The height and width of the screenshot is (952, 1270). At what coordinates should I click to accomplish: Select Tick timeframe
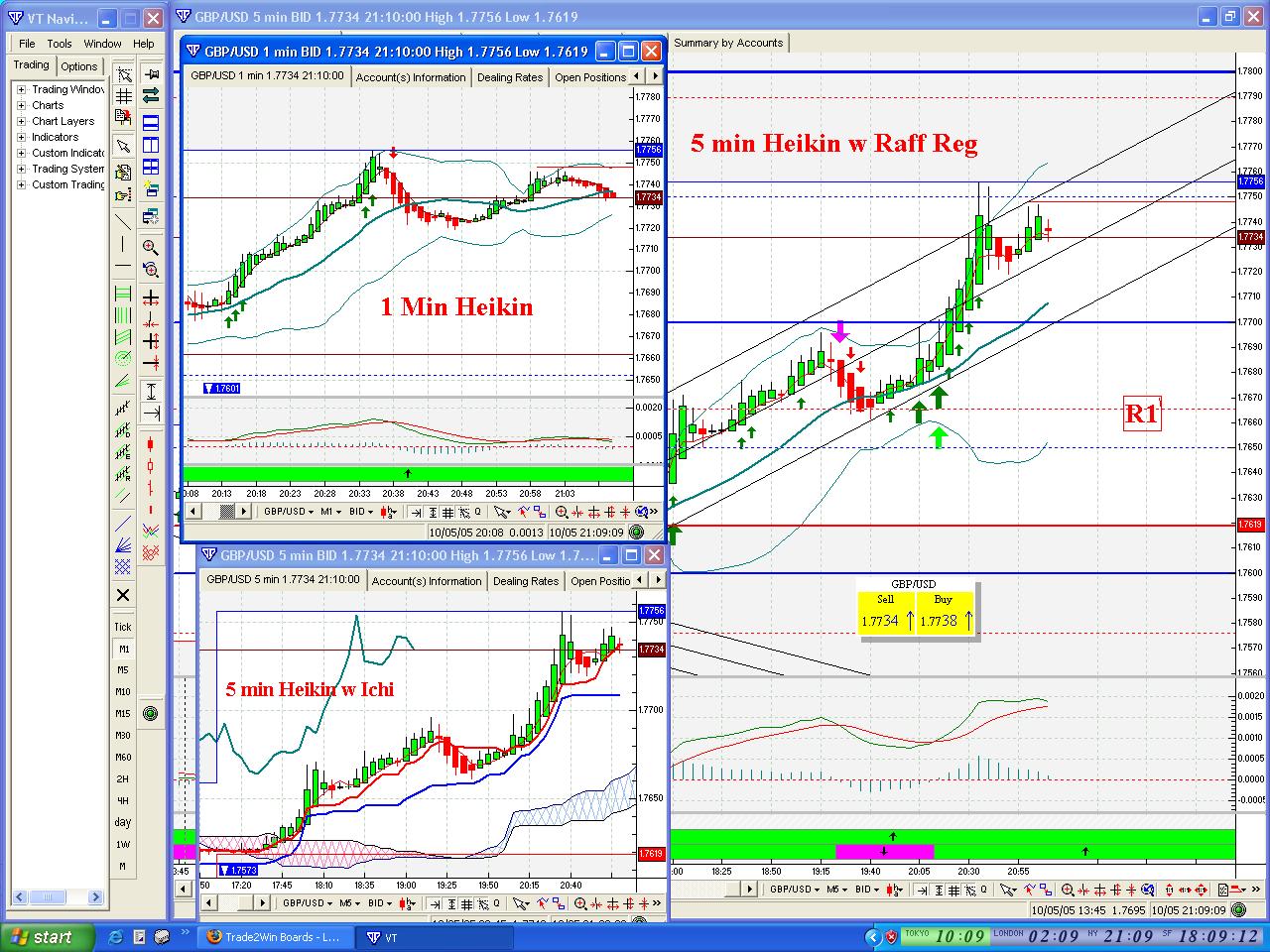(x=123, y=626)
